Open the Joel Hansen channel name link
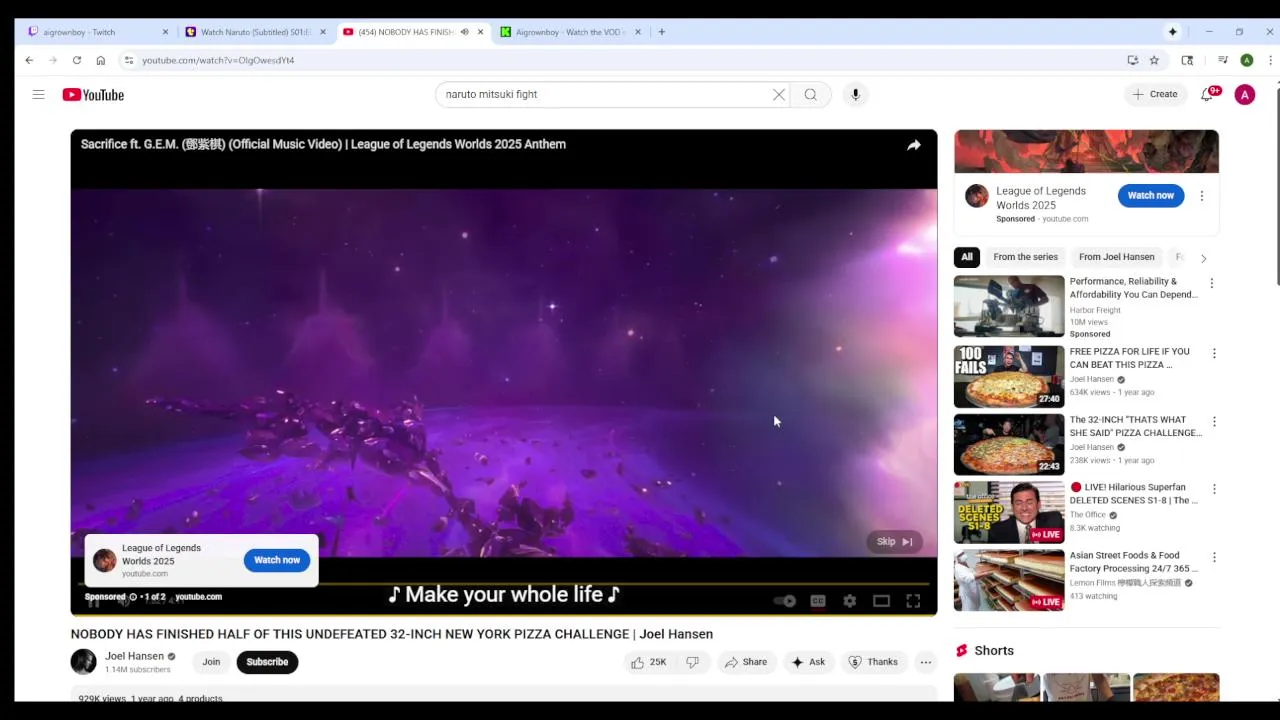Screen dimensions: 1280x720 [x=134, y=656]
